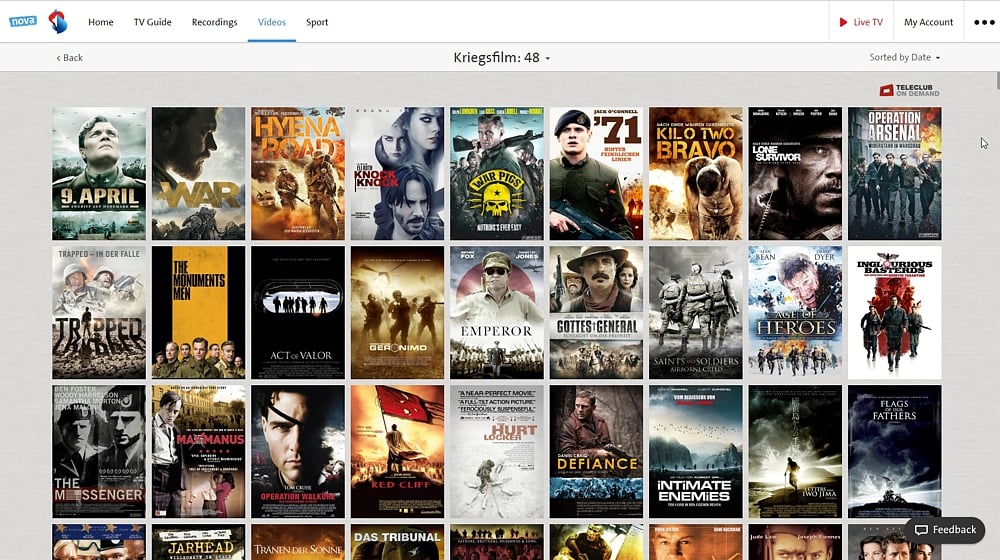Open the Act of Valor poster

[x=298, y=313]
